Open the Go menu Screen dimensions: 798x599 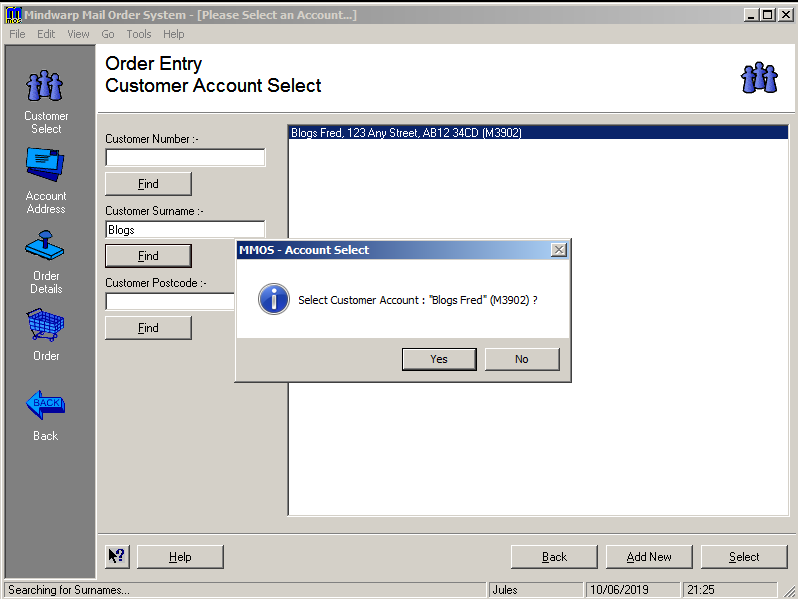click(107, 34)
